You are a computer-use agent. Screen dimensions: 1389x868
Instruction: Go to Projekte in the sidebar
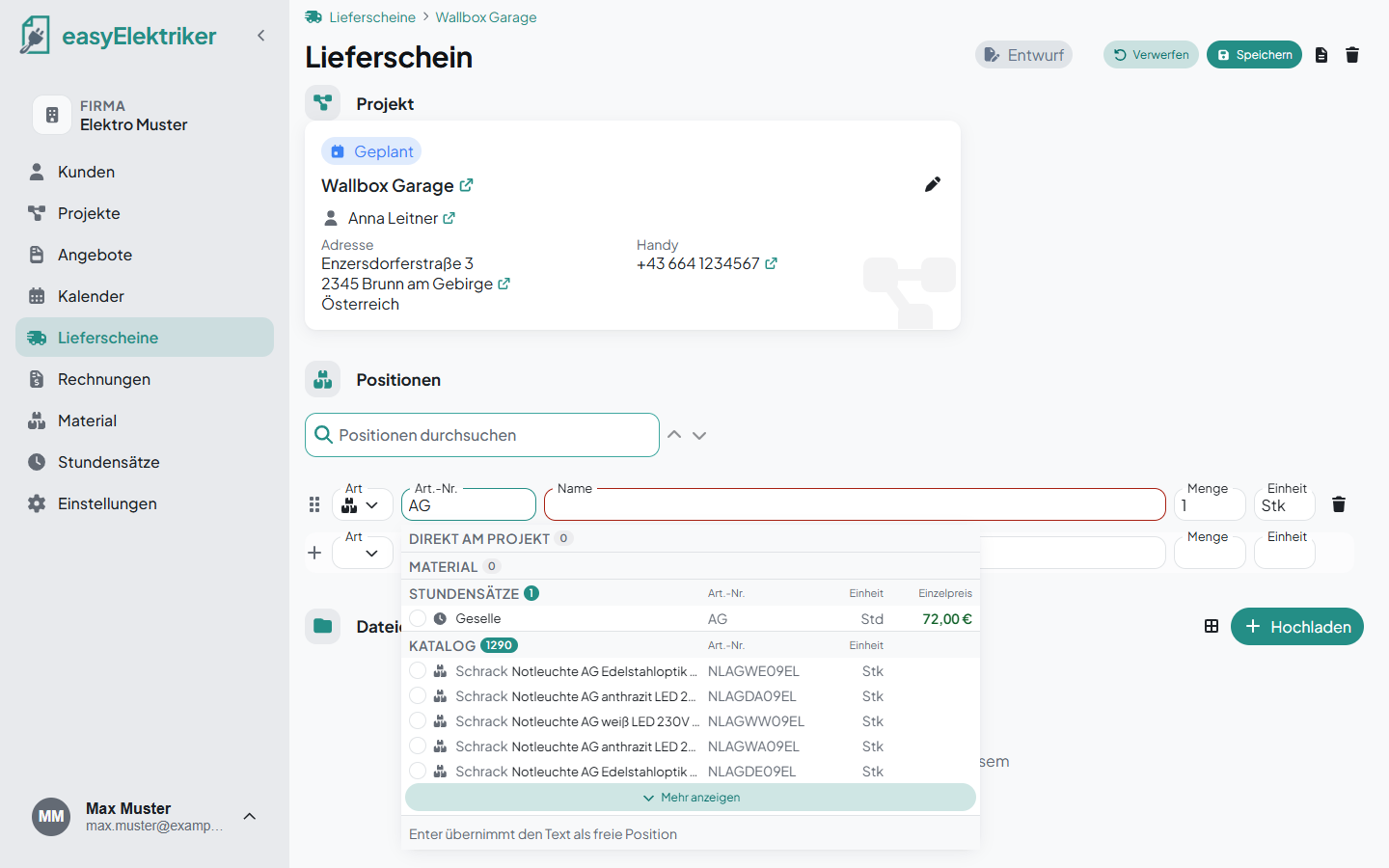145,213
